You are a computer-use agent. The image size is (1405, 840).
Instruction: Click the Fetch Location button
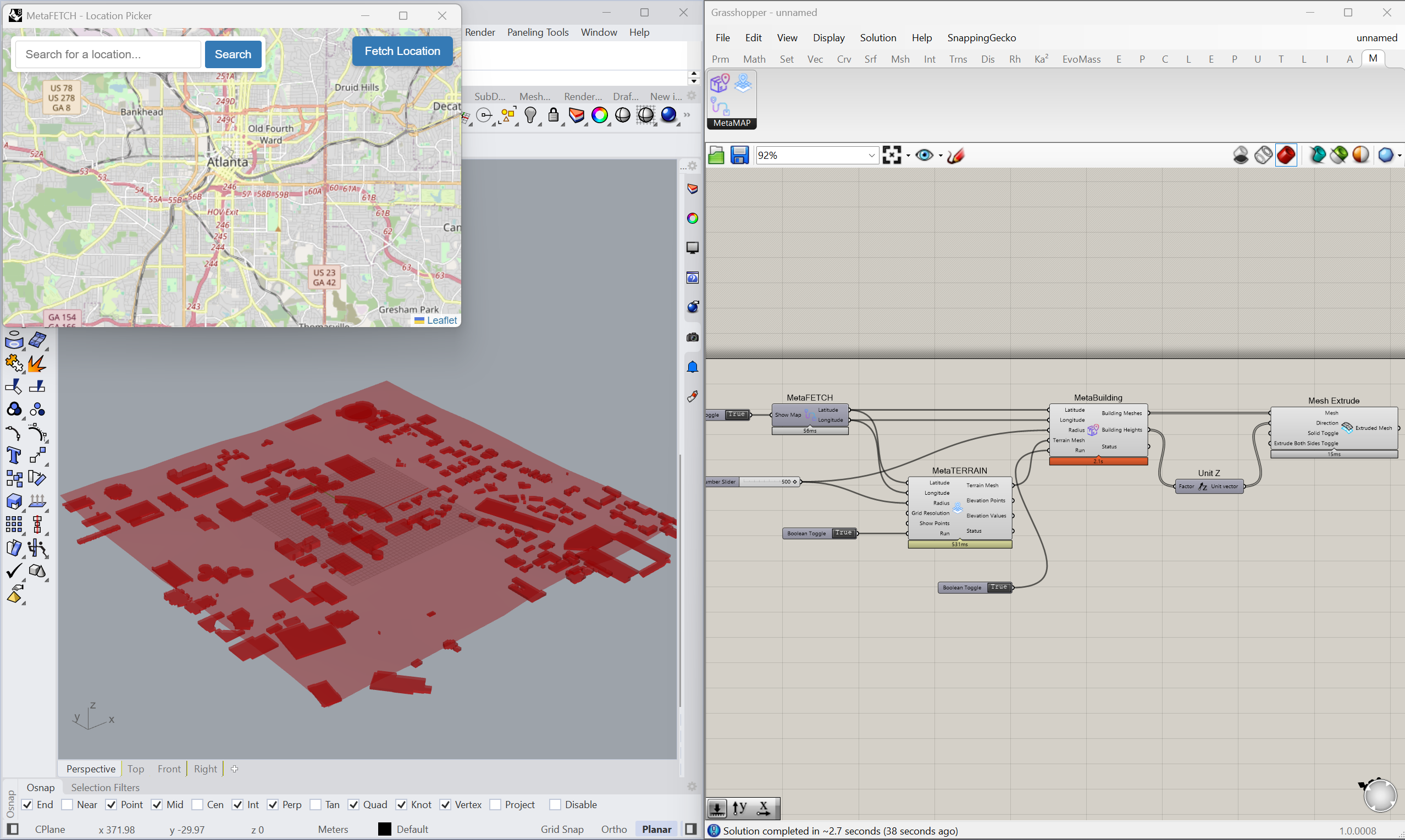pos(402,51)
